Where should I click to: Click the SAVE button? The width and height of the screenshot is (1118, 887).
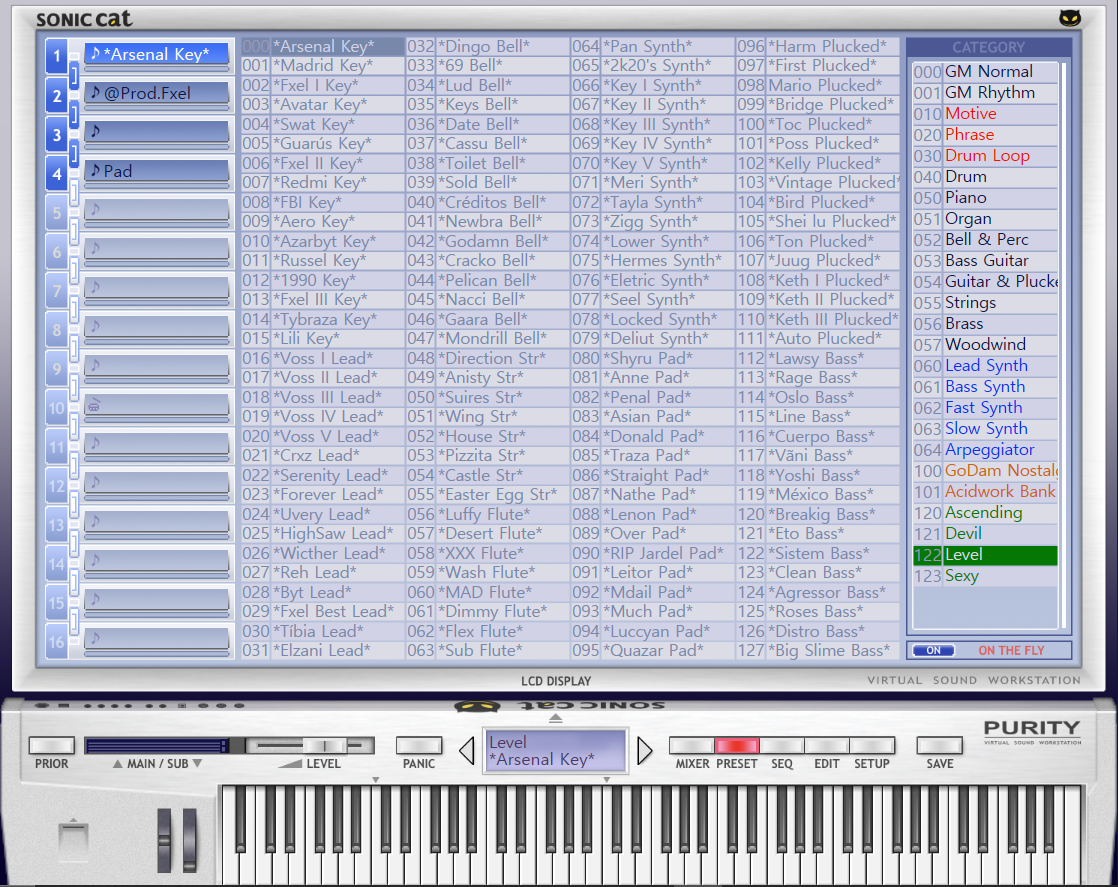point(939,746)
